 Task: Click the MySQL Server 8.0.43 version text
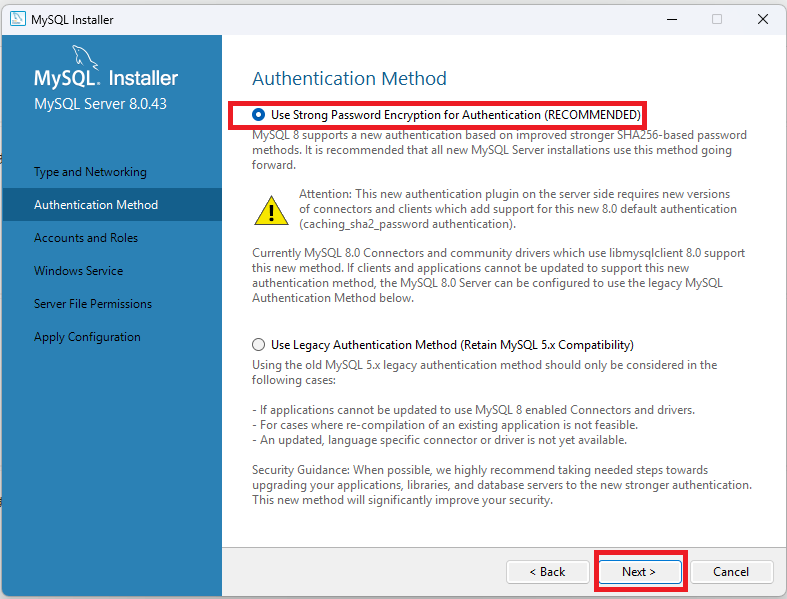click(100, 104)
